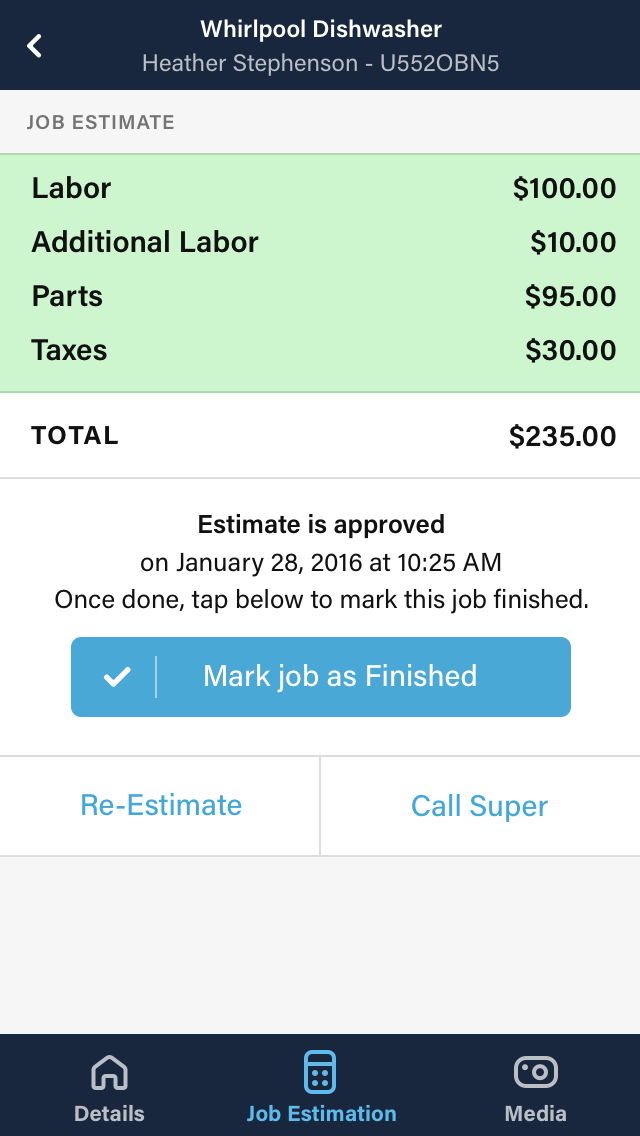This screenshot has height=1136, width=640.
Task: Tap the TOTAL $235.00 row
Action: click(320, 435)
